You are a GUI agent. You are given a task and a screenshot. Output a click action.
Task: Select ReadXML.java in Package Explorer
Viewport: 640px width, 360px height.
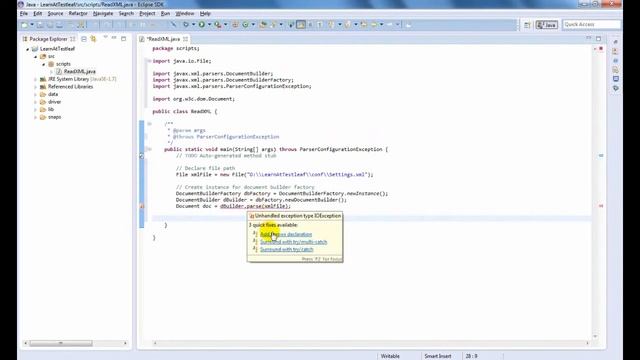pyautogui.click(x=80, y=71)
